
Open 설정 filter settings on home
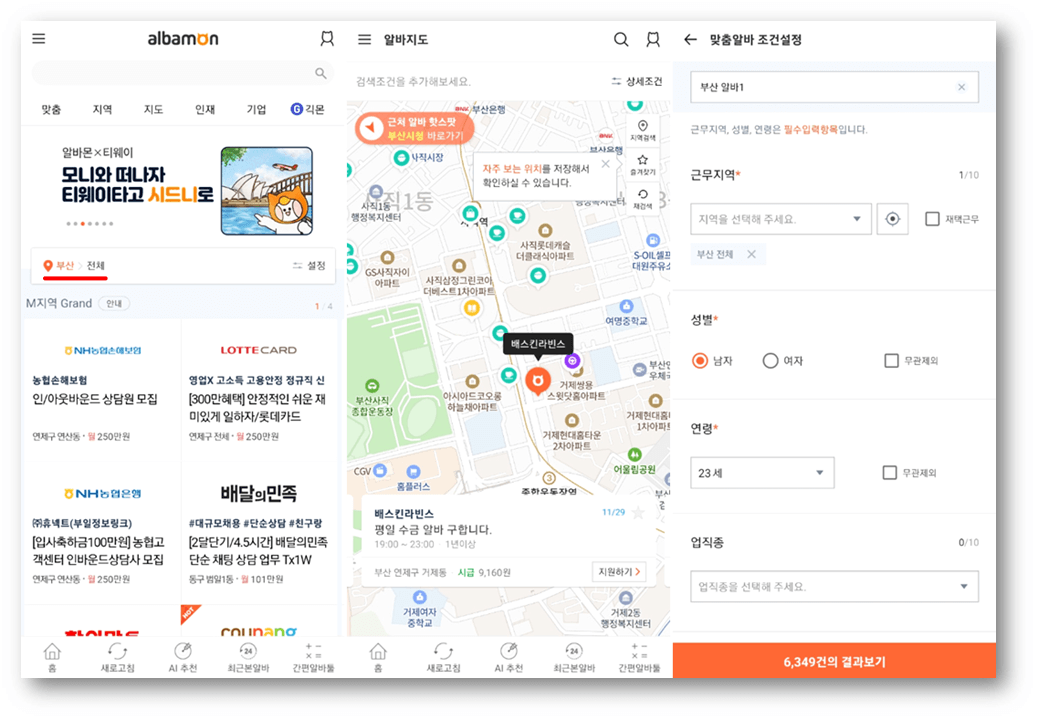pyautogui.click(x=309, y=265)
